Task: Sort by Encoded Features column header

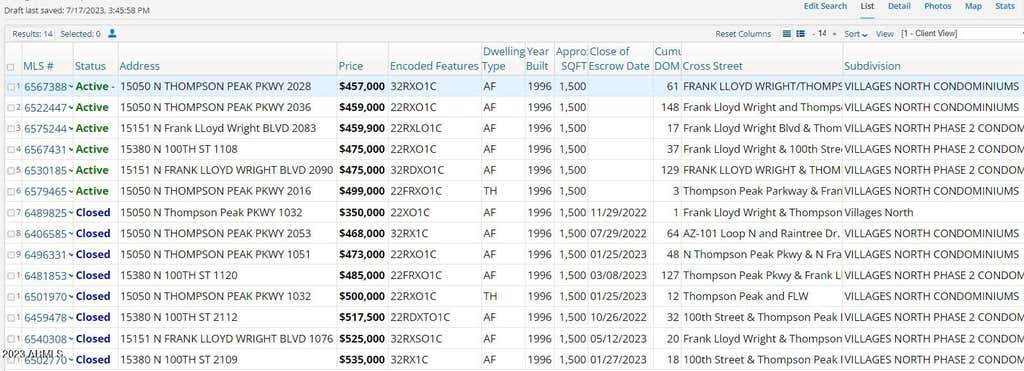Action: click(434, 66)
